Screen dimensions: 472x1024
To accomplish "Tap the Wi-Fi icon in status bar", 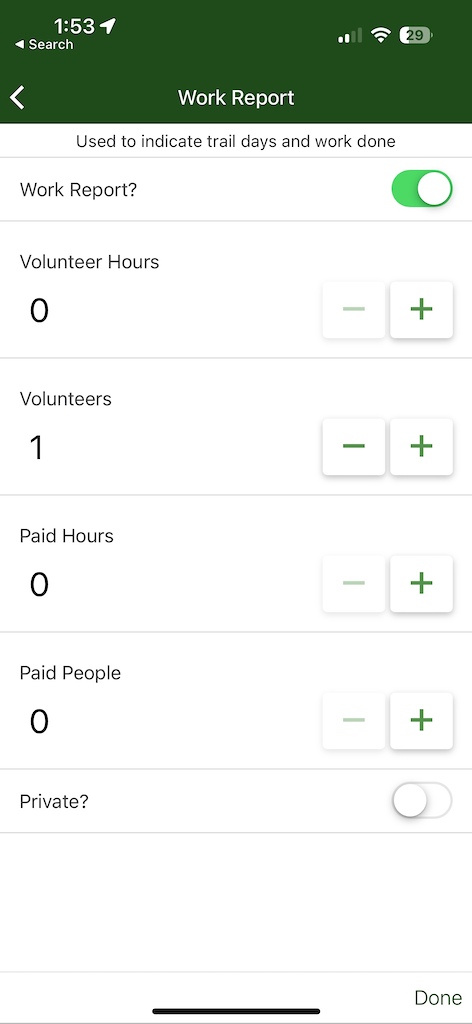I will point(380,35).
